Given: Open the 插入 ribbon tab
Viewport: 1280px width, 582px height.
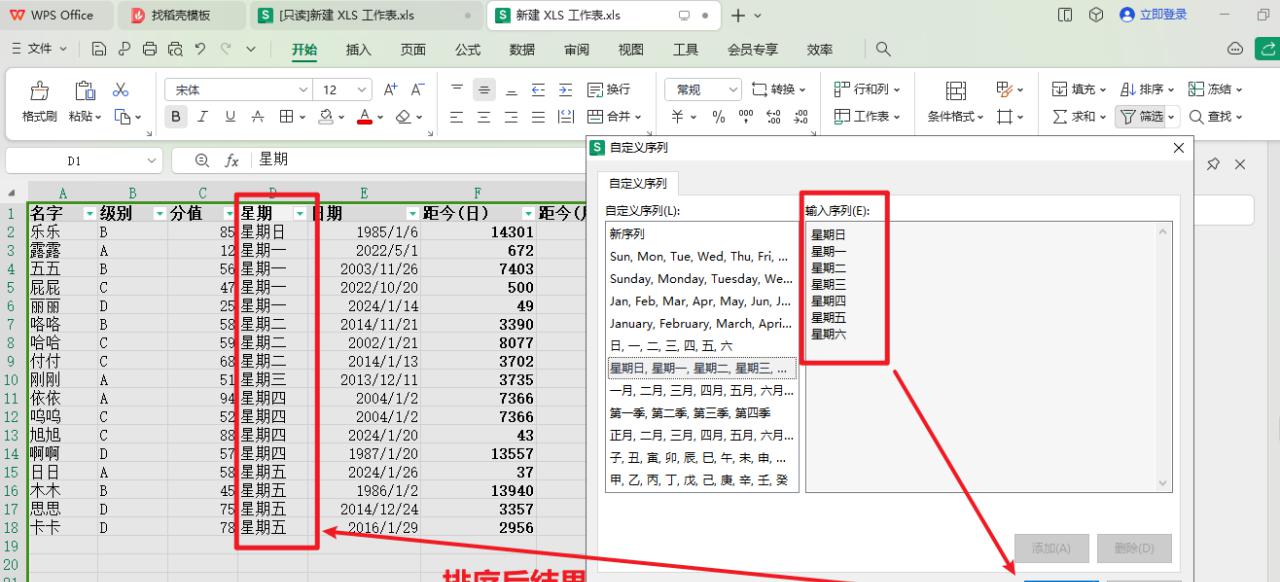Looking at the screenshot, I should [x=358, y=49].
